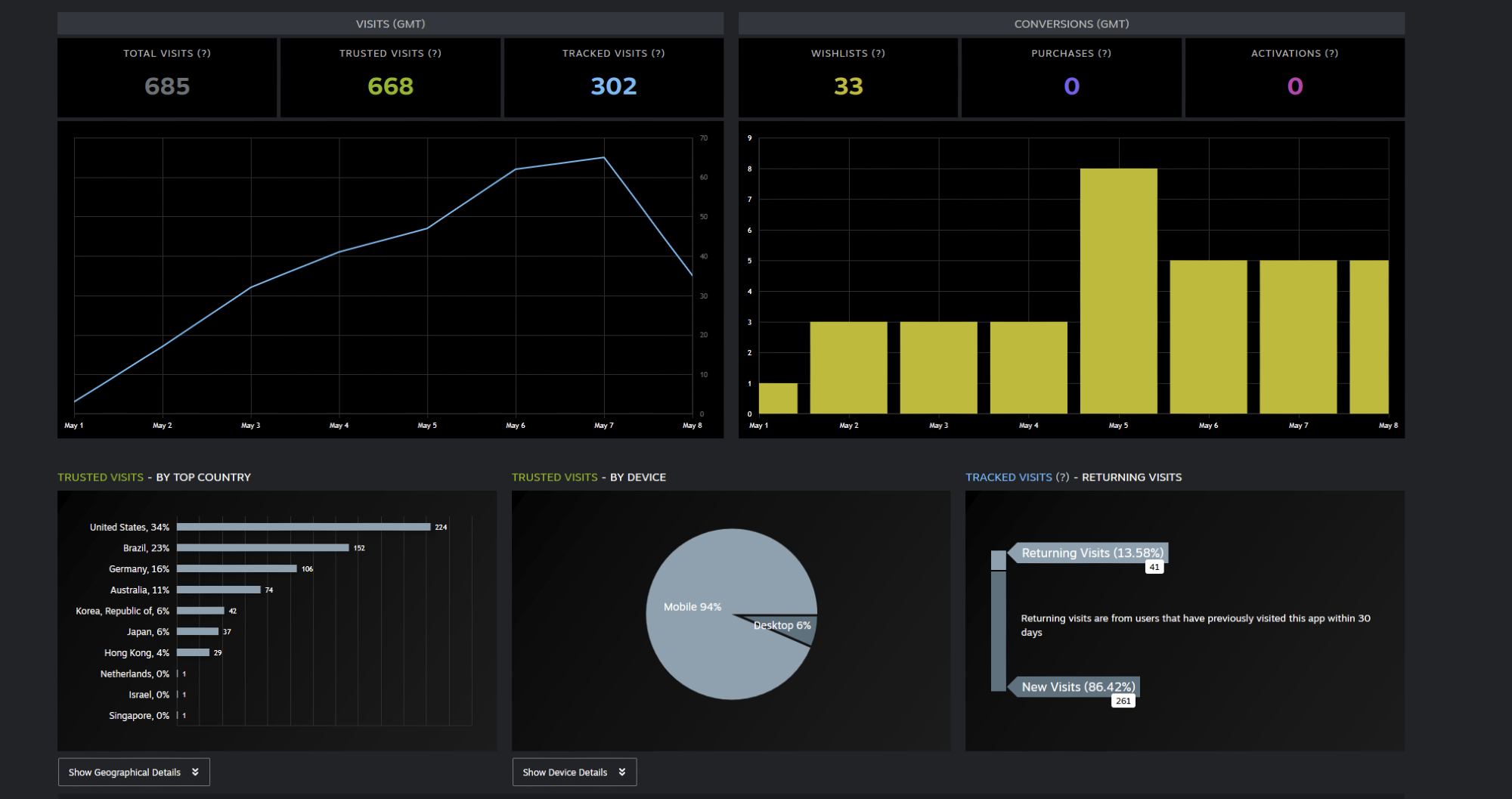The width and height of the screenshot is (1512, 799).
Task: Click the Brazil country bar
Action: tap(262, 548)
